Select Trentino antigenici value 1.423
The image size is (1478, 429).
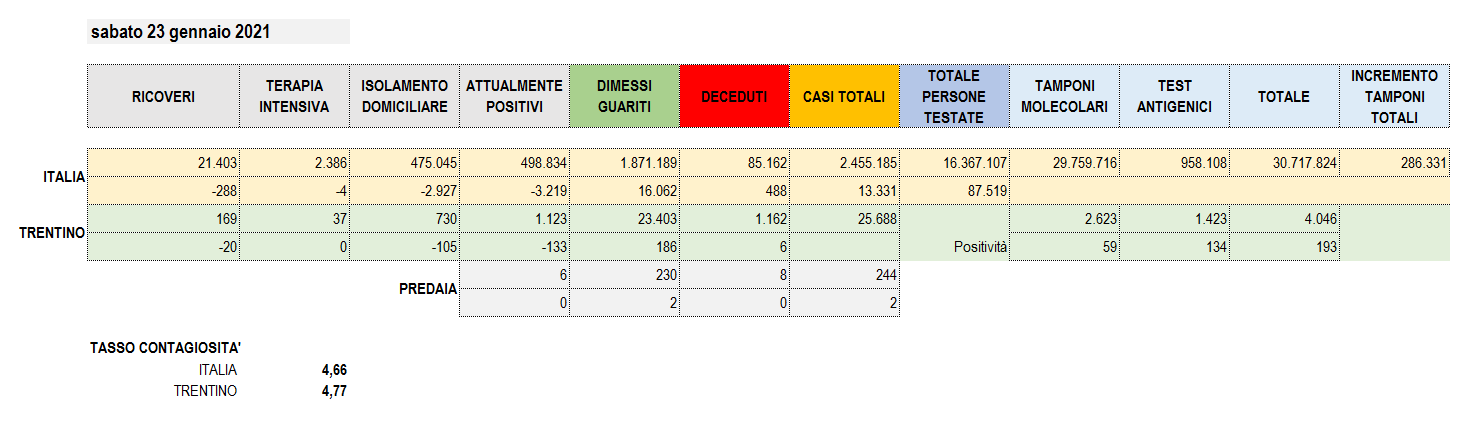1174,218
